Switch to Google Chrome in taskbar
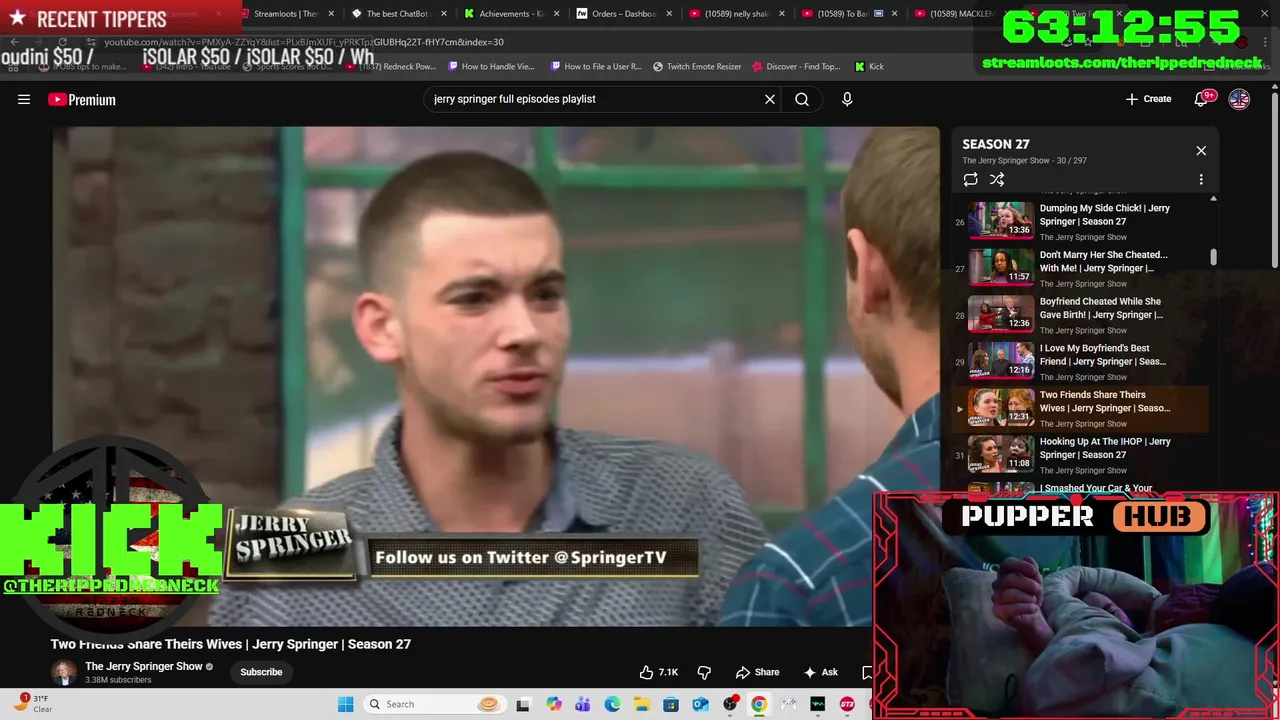1280x720 pixels. 759,704
